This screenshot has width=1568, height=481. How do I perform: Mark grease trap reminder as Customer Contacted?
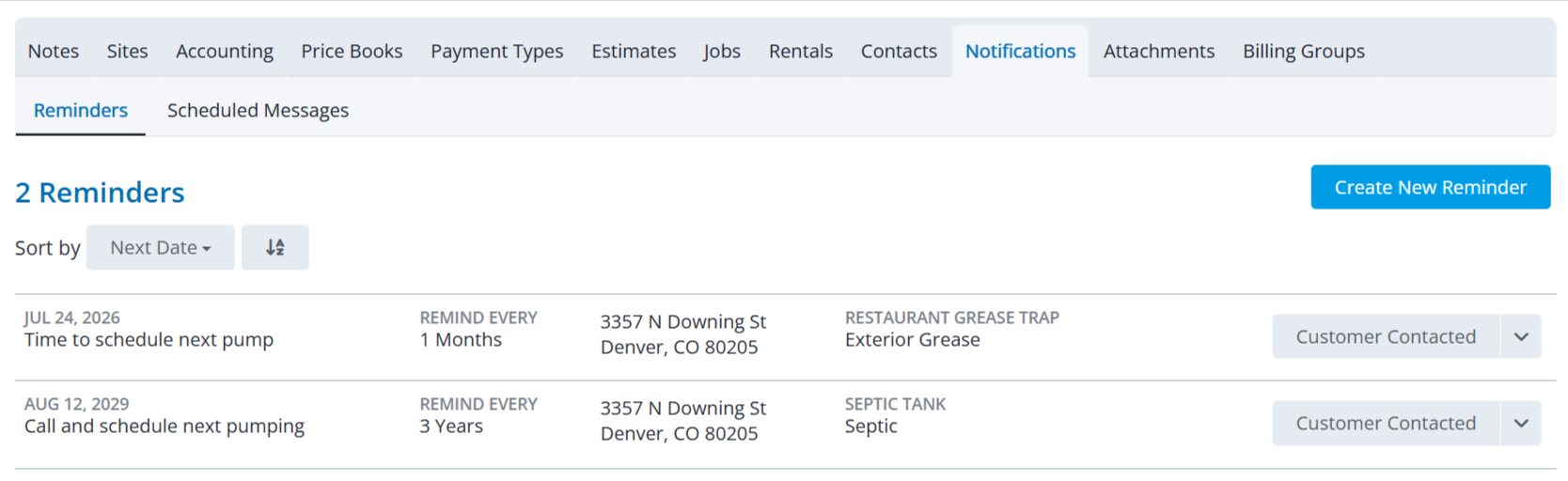(x=1386, y=336)
